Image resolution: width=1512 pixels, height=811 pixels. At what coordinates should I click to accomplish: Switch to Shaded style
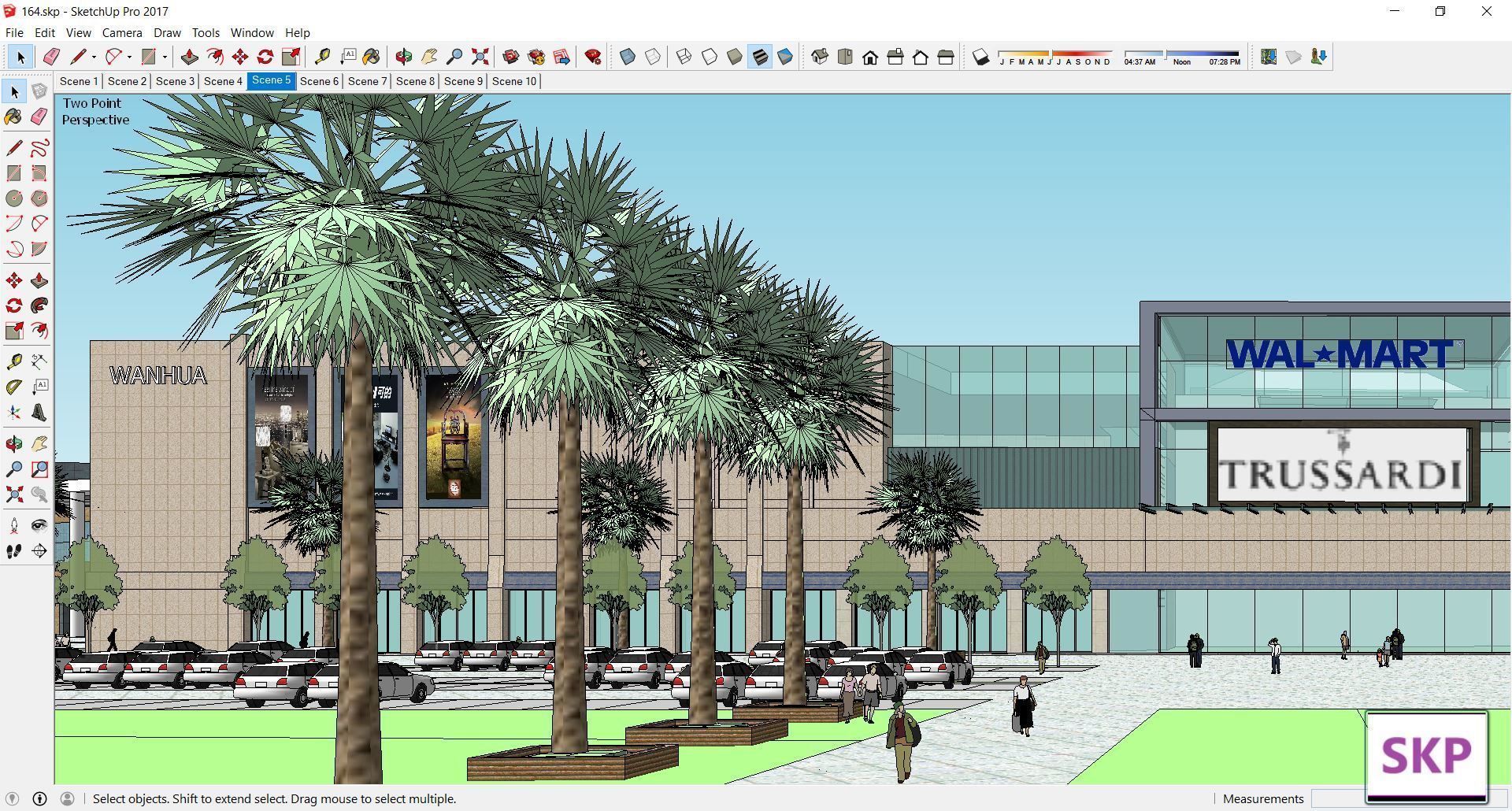coord(735,57)
